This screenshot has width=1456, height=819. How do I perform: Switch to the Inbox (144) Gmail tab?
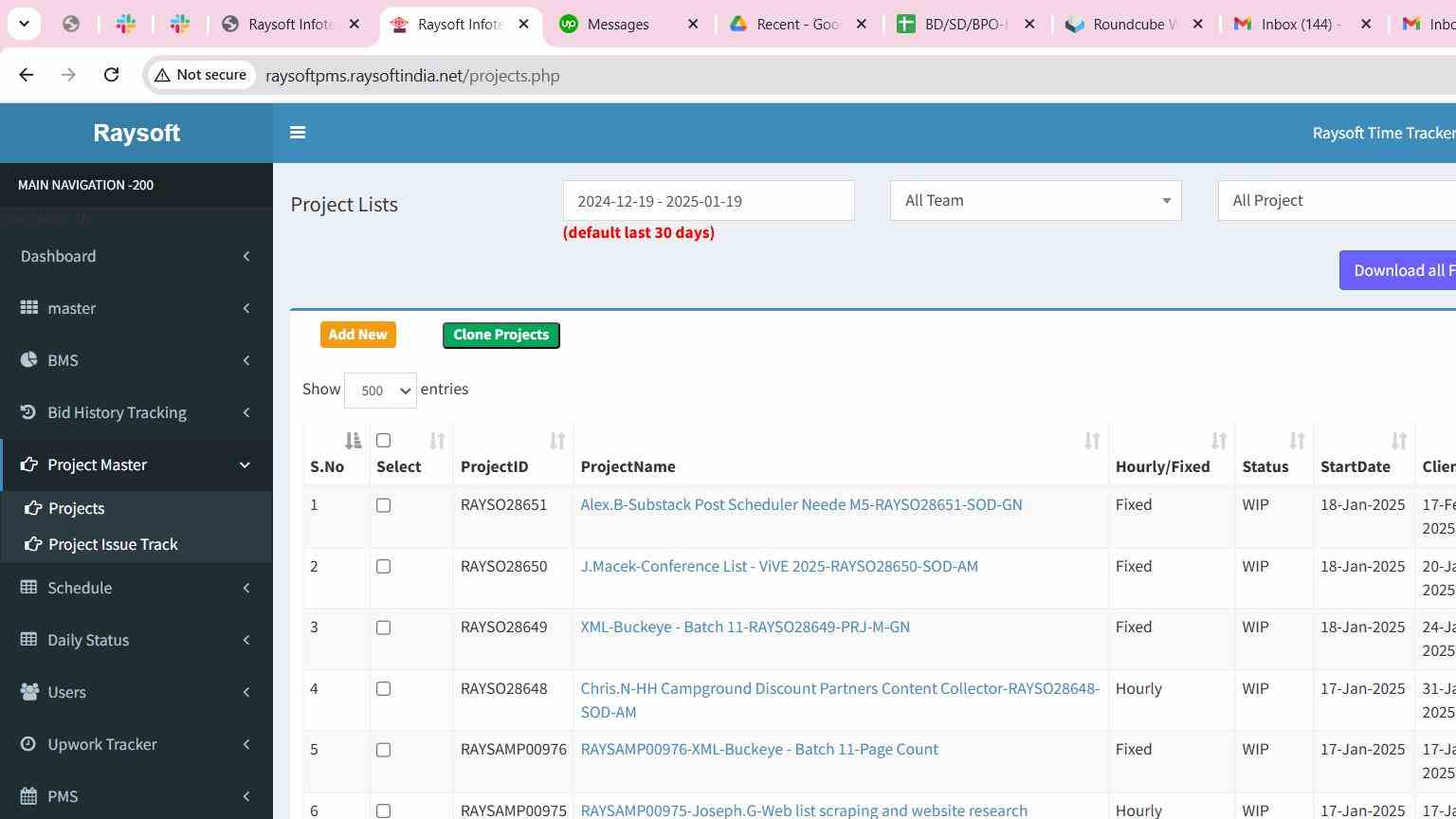[1301, 24]
